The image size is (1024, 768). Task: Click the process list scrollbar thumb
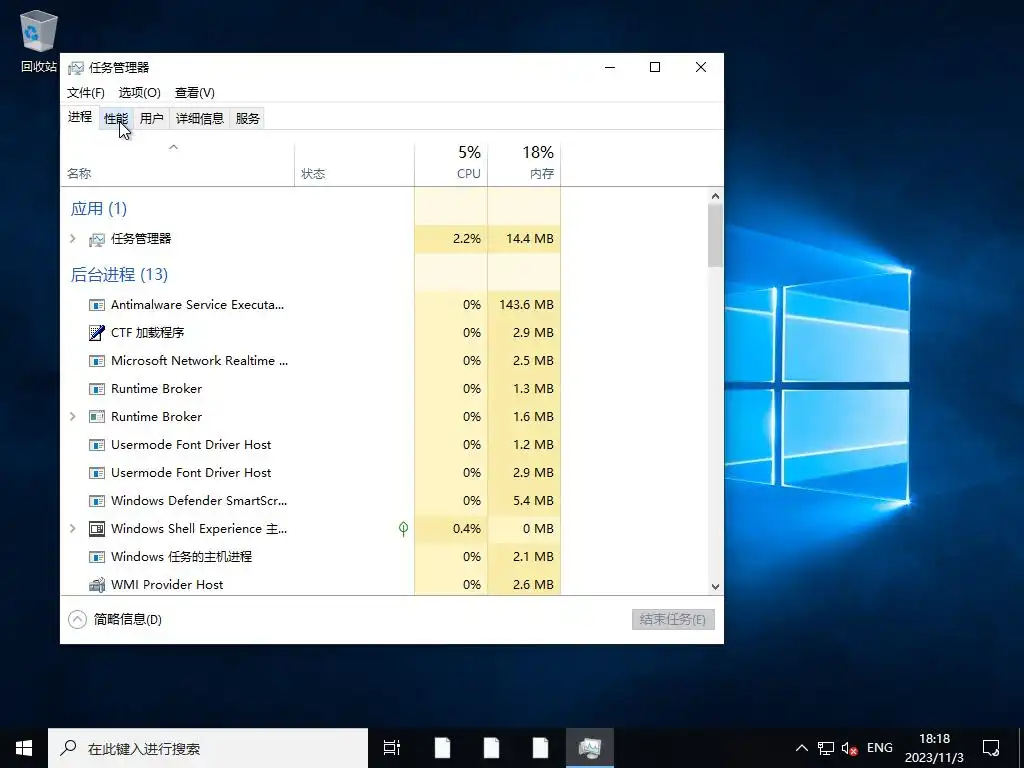pos(715,235)
